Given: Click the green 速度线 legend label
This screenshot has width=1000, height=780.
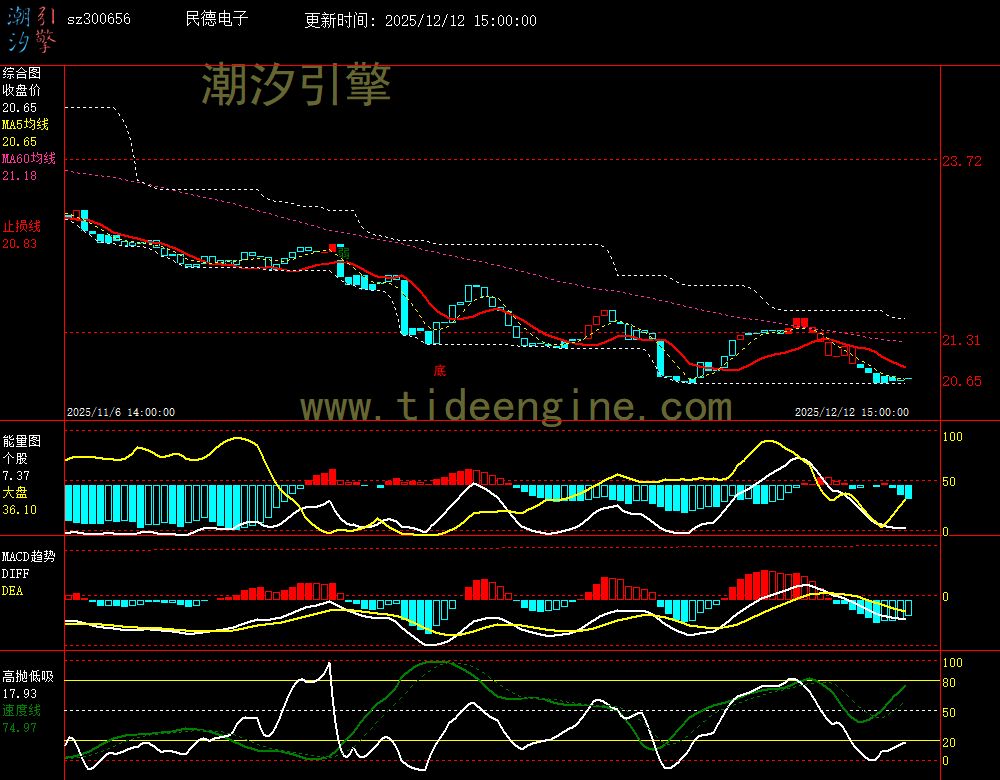Looking at the screenshot, I should coord(21,710).
